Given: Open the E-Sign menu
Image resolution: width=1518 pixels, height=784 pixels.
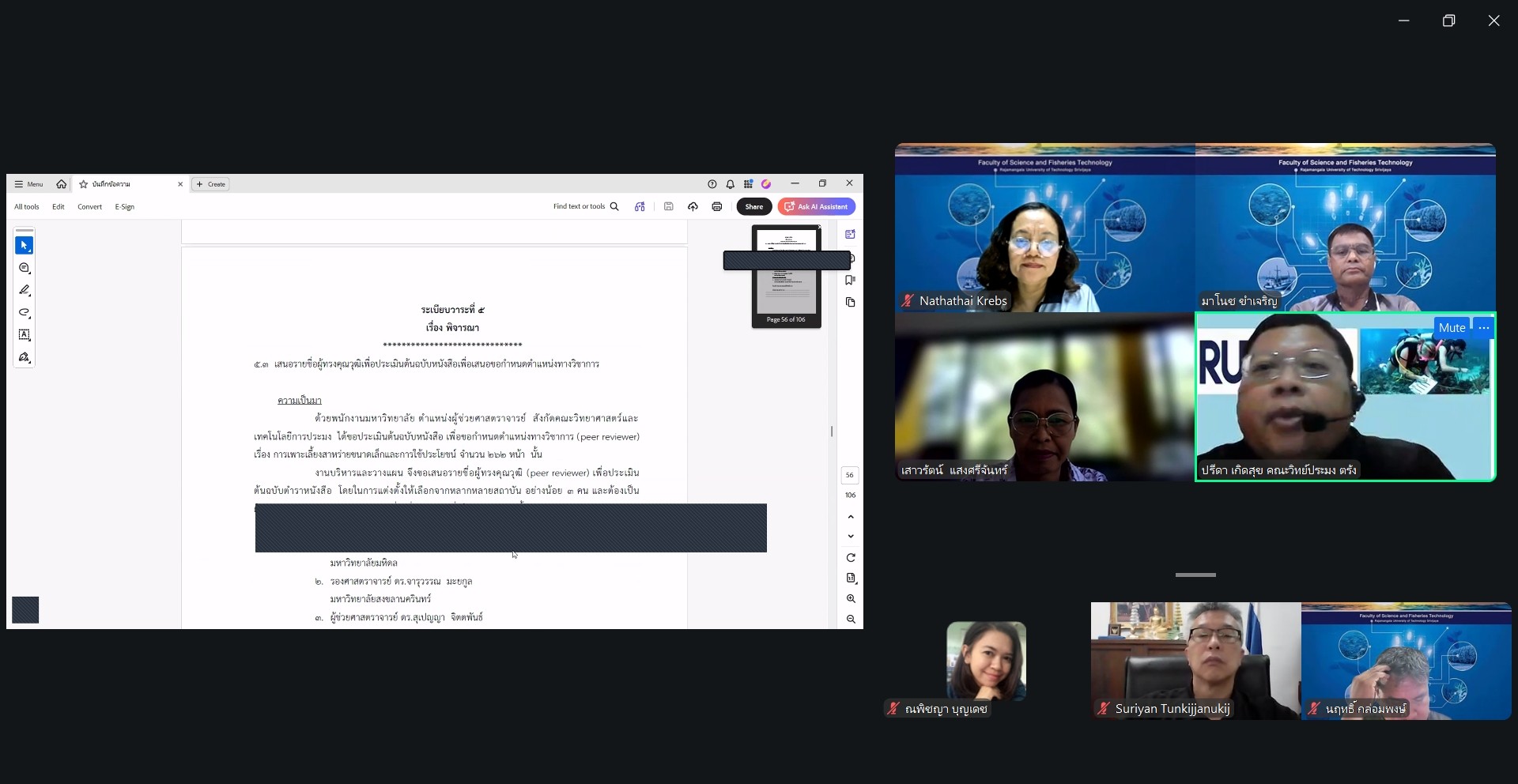Looking at the screenshot, I should click(x=125, y=207).
